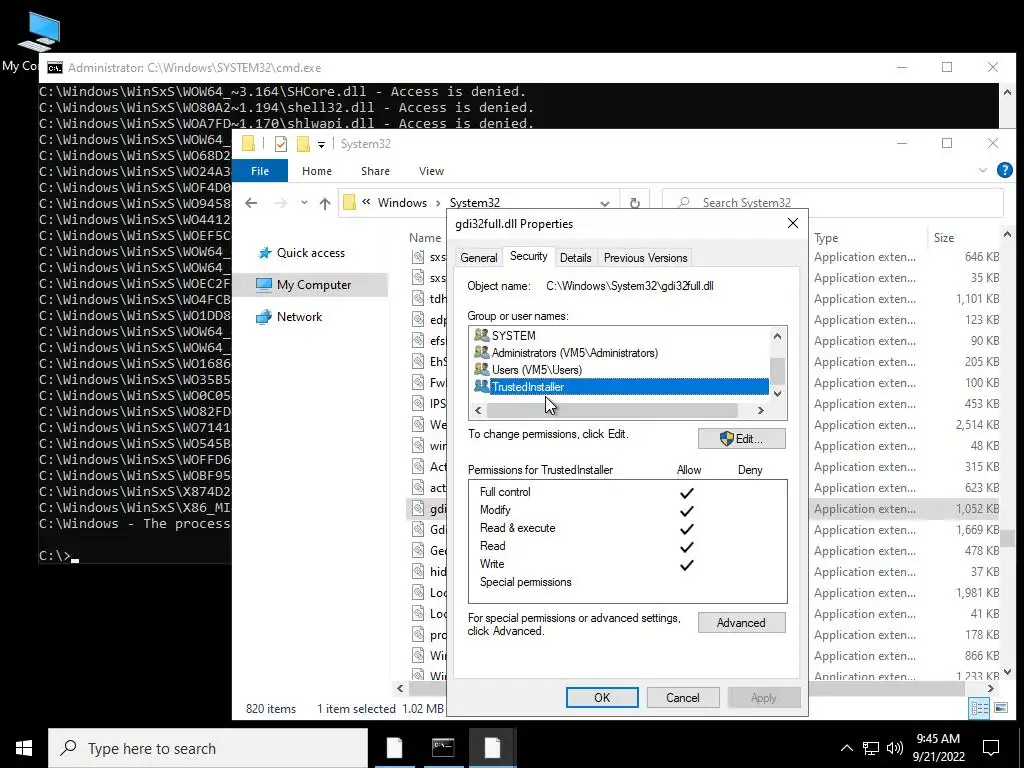
Task: Click Windows in the address path
Action: click(402, 203)
